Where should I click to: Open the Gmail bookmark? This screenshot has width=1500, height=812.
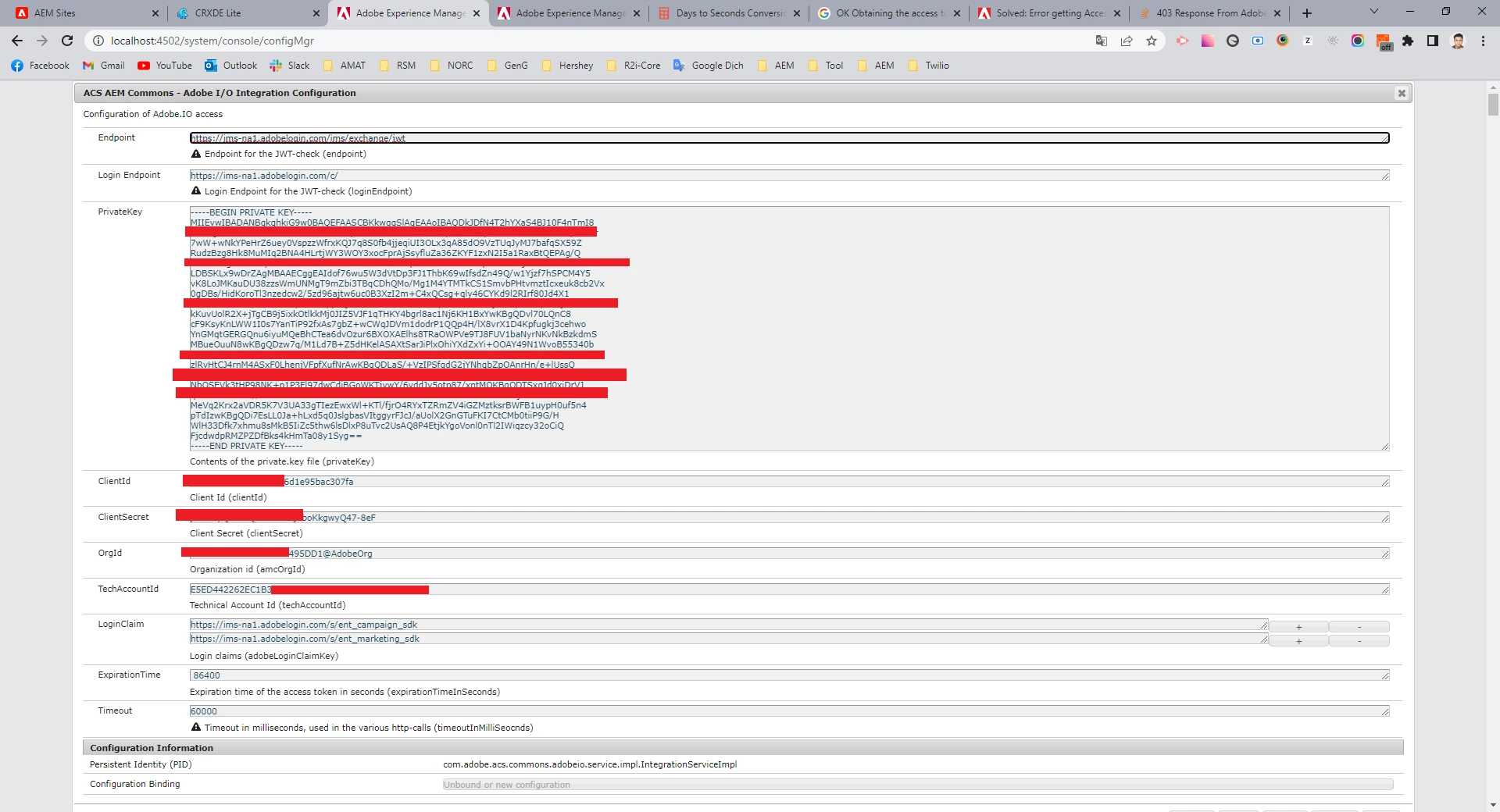[104, 66]
